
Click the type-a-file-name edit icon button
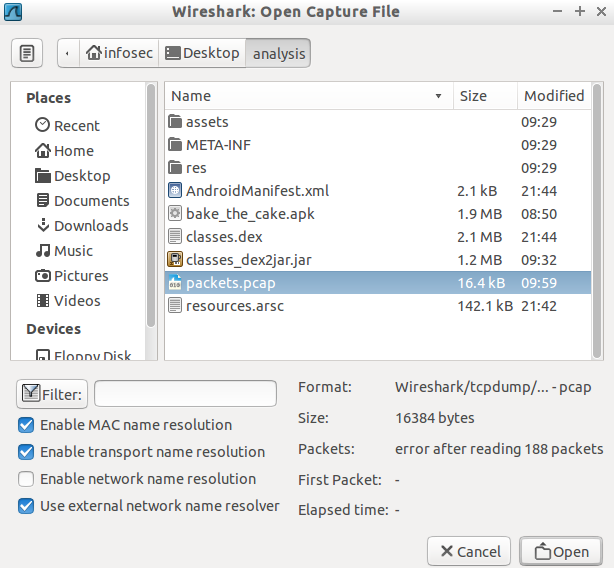(27, 53)
